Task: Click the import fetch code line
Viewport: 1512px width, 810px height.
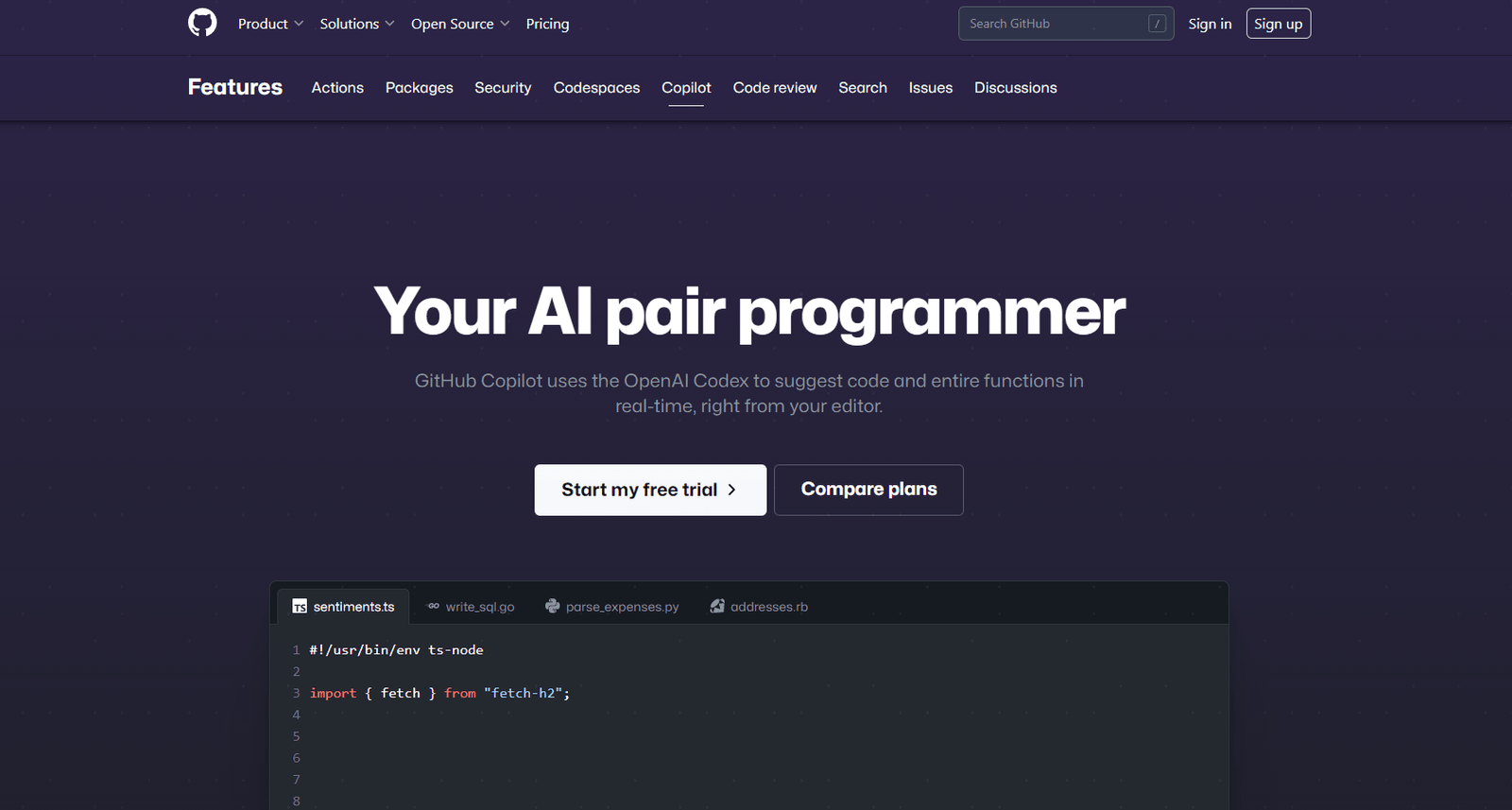Action: tap(439, 694)
